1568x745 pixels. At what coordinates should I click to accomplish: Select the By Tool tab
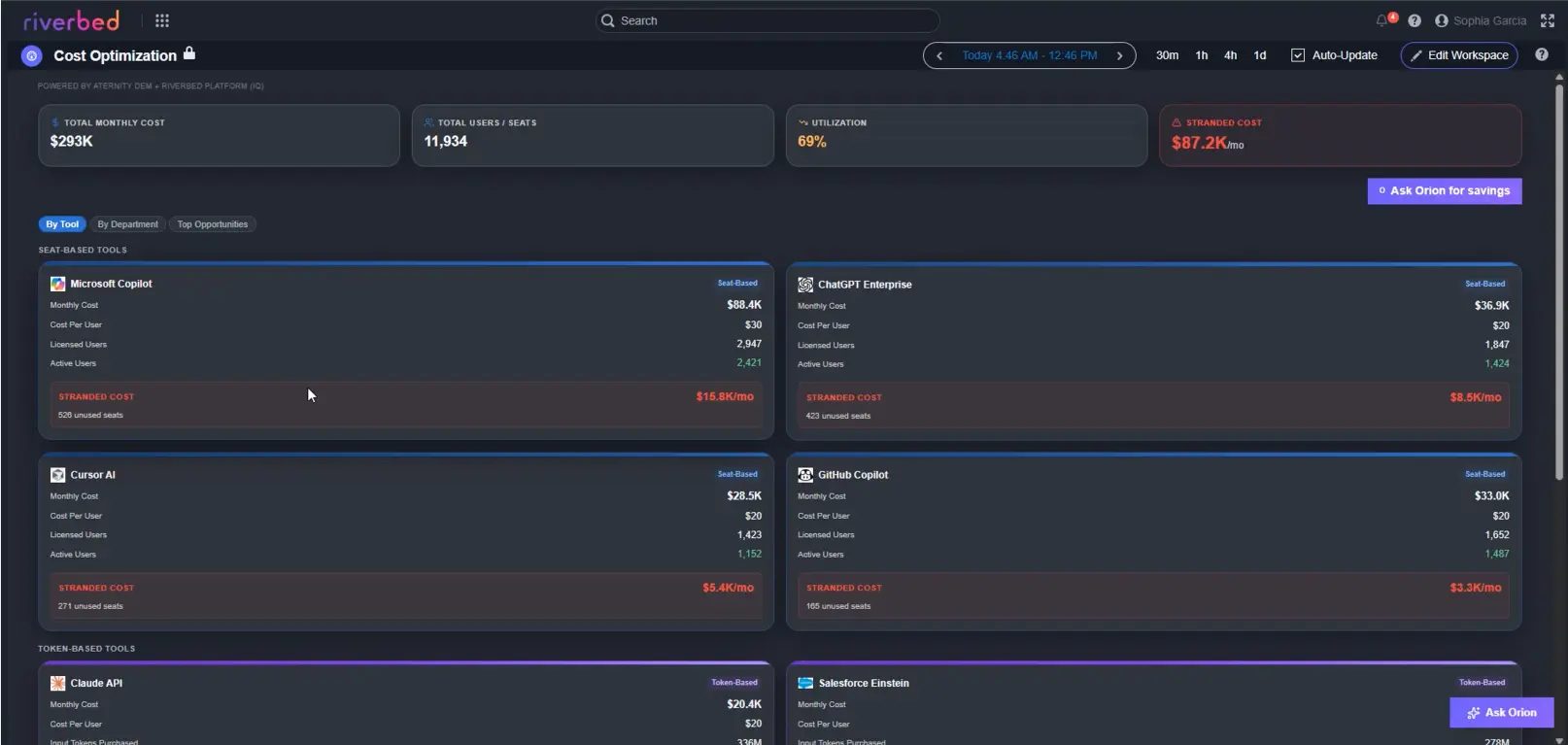(x=62, y=224)
